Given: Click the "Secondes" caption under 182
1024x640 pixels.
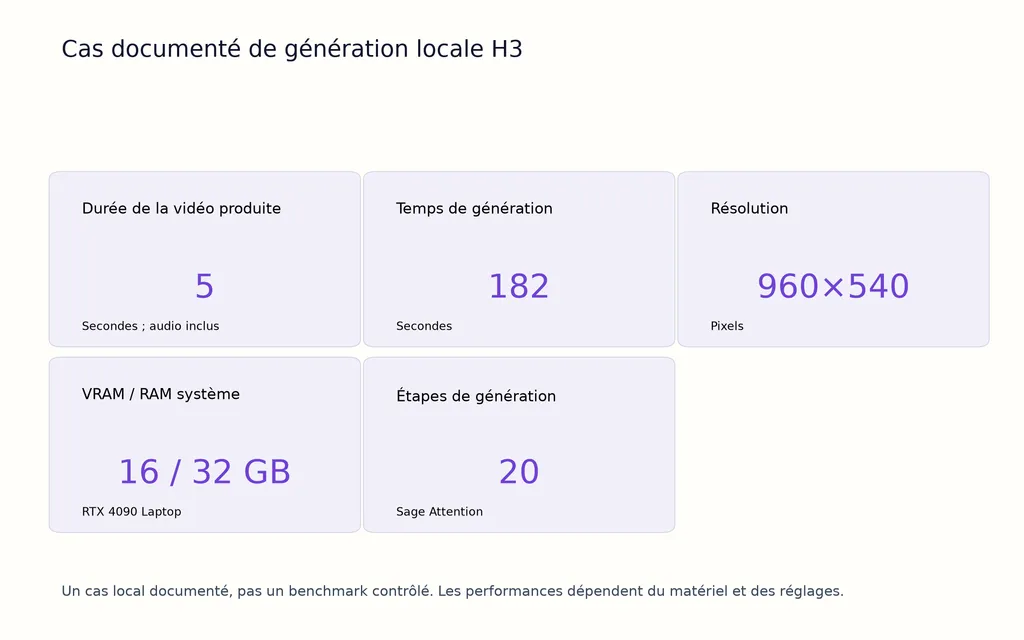Looking at the screenshot, I should (424, 326).
